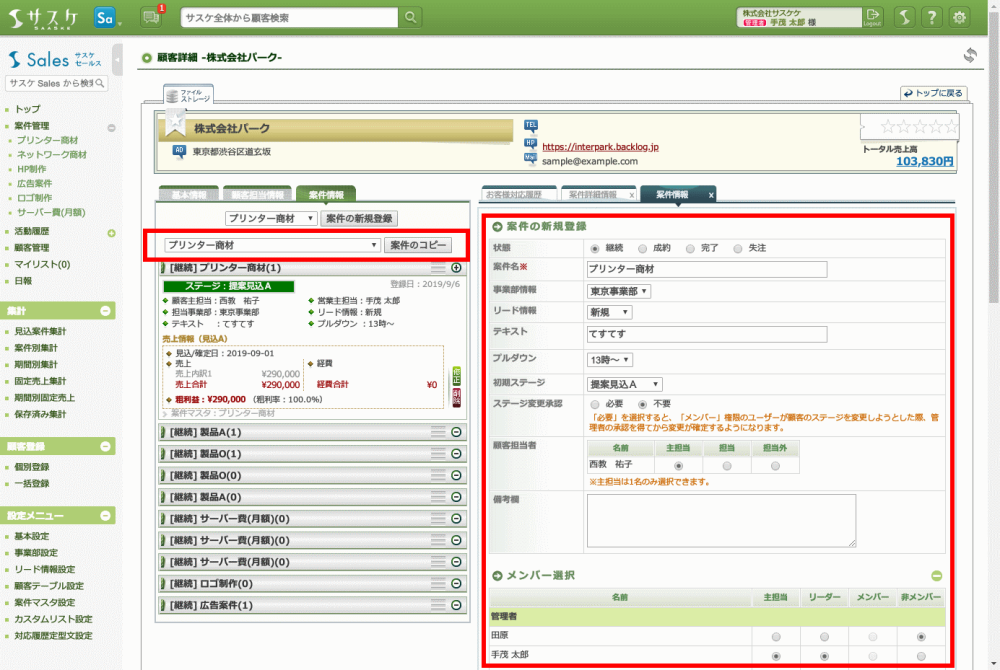This screenshot has height=670, width=1000.
Task: Set 田原 as リーダー radio button
Action: [823, 636]
